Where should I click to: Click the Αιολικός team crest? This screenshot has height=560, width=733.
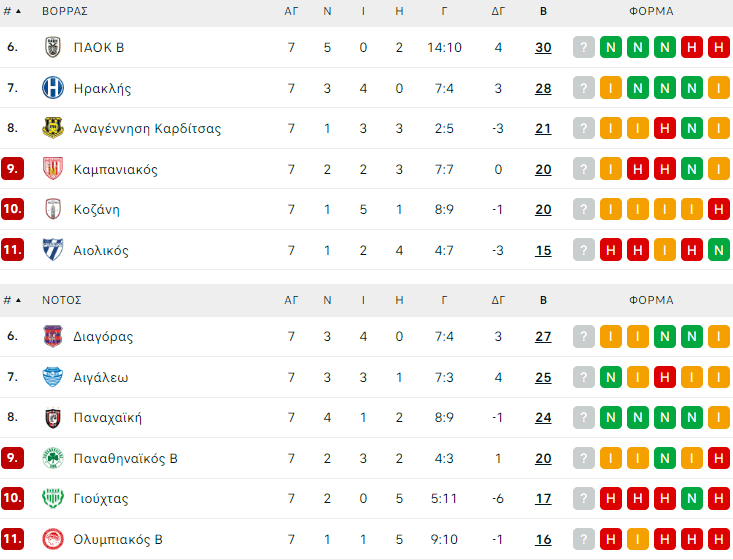(x=53, y=250)
